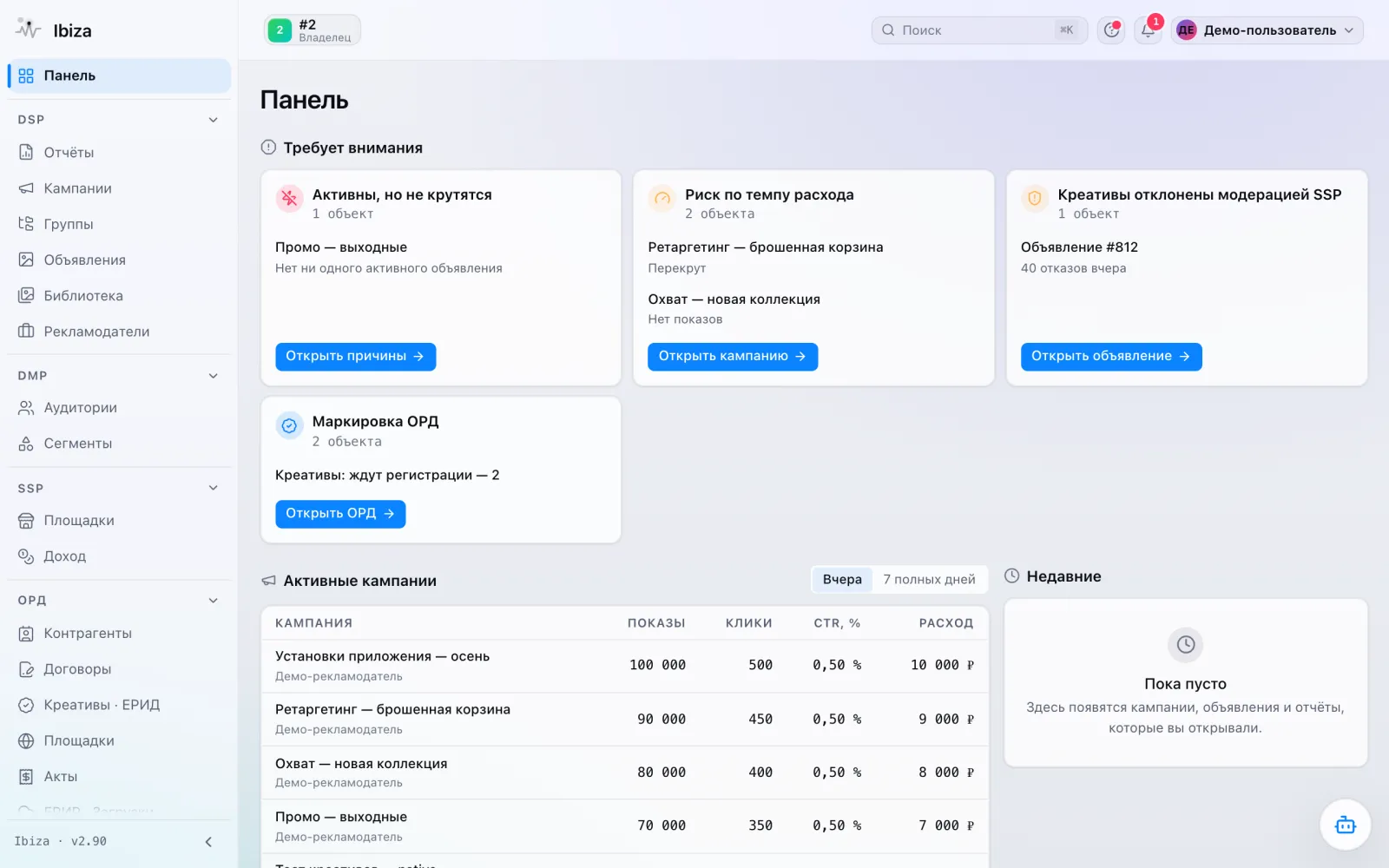Click Объявление #812 in the moderation card
Viewport: 1389px width, 868px height.
(x=1079, y=247)
